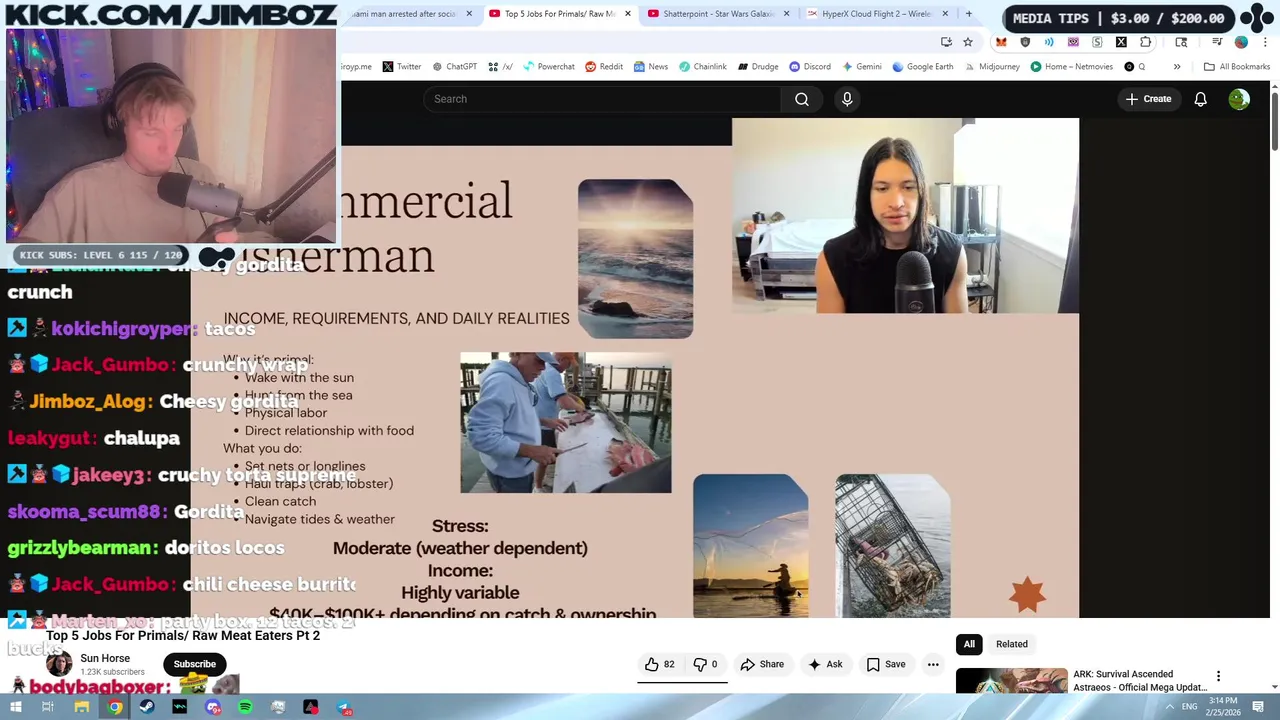The width and height of the screenshot is (1280, 720).
Task: Open the Gemini bookmark
Action: point(861,67)
